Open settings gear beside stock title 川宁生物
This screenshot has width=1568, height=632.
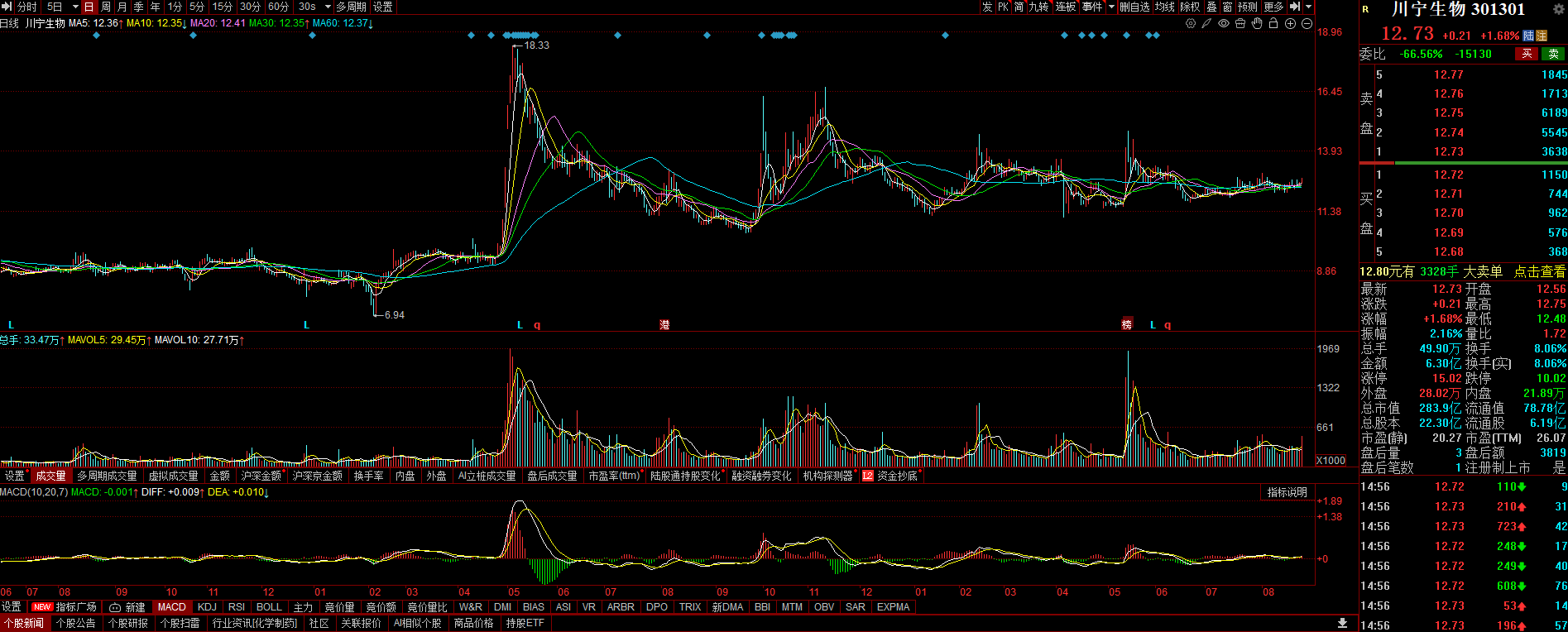click(1558, 9)
